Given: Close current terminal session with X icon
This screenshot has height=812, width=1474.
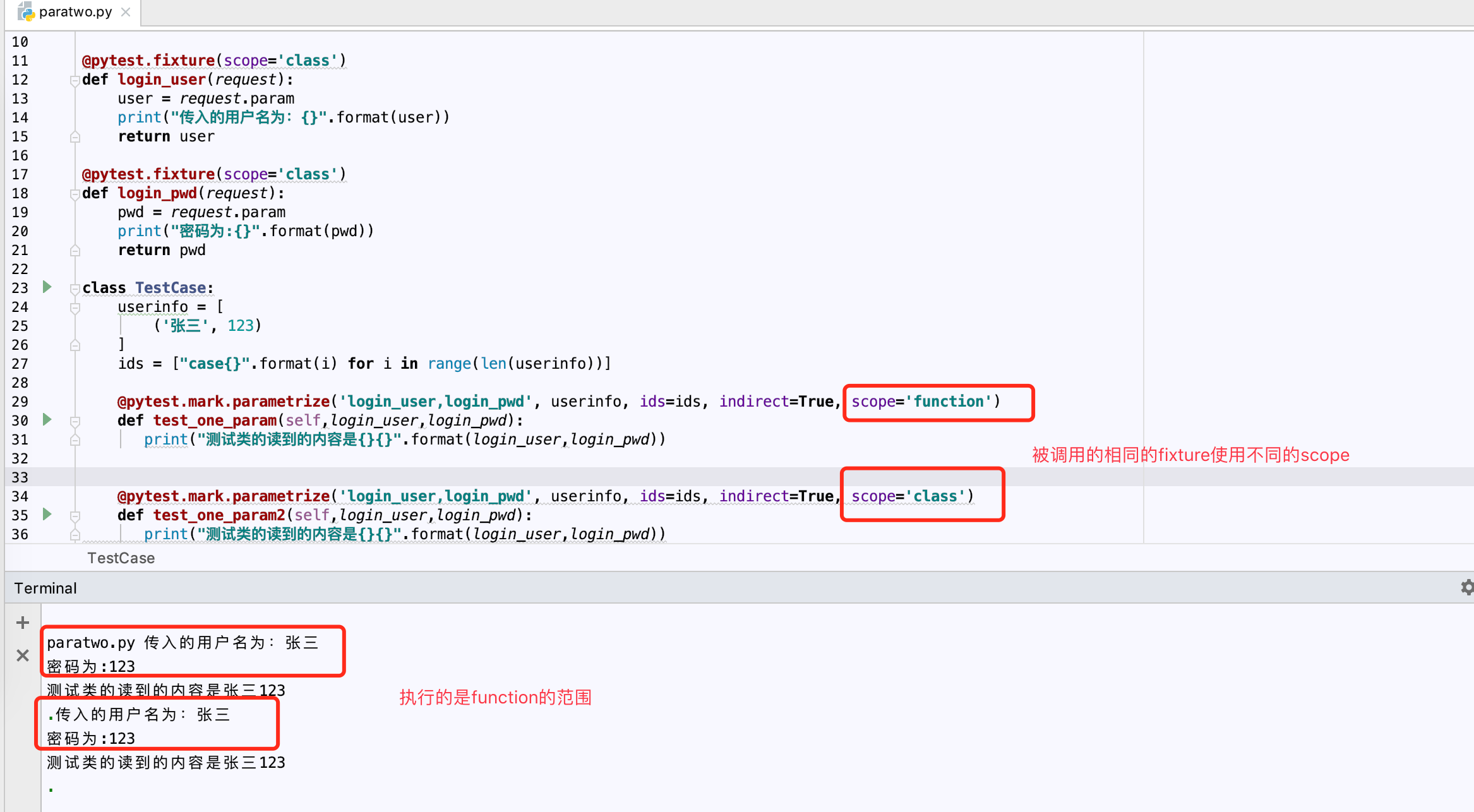Looking at the screenshot, I should (22, 655).
